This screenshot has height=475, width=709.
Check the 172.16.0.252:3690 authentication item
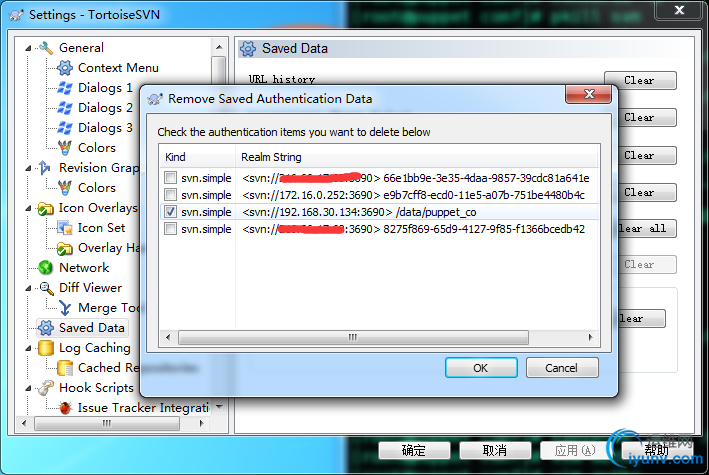pyautogui.click(x=170, y=195)
